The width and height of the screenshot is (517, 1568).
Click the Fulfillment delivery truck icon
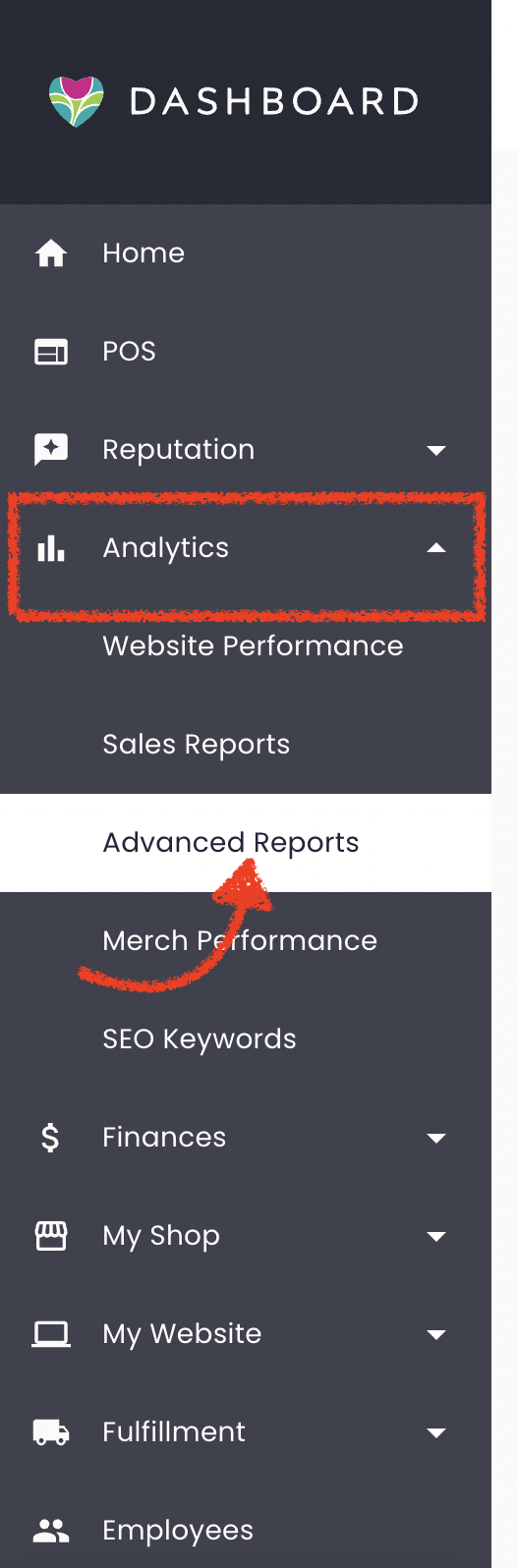coord(51,1432)
